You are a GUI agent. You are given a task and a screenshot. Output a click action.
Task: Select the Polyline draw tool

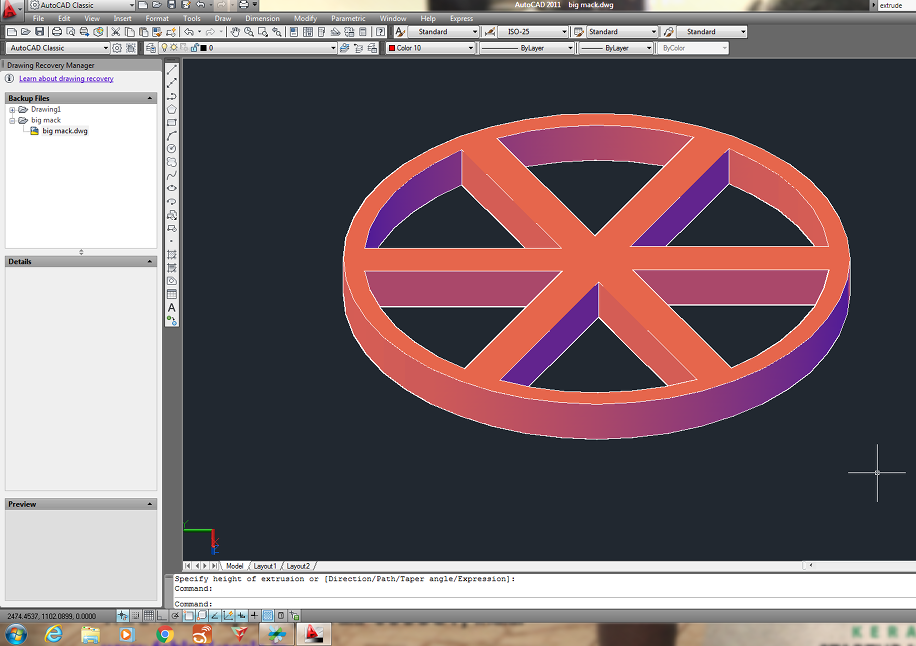click(x=172, y=96)
